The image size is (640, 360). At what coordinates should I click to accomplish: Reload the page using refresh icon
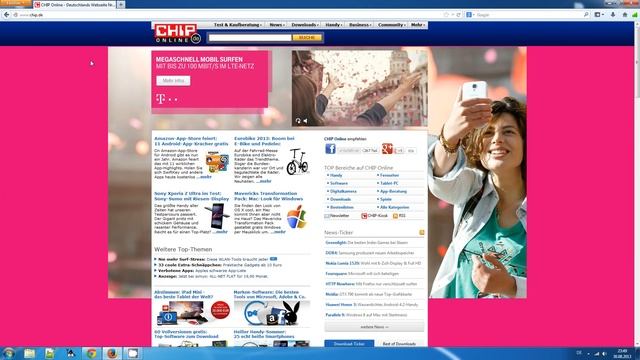click(458, 15)
